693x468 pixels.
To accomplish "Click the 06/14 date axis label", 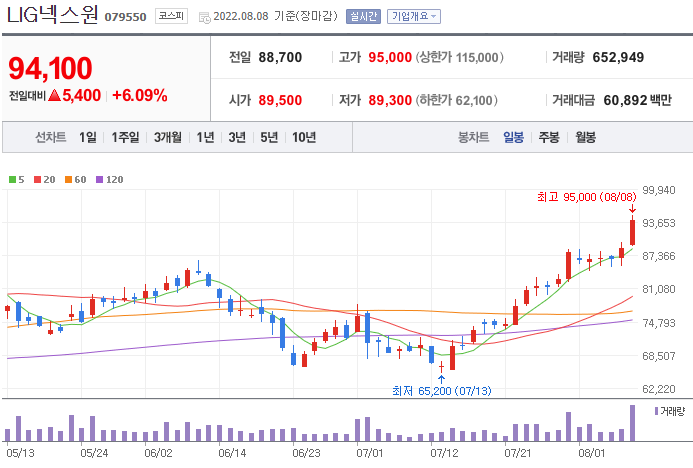I will coord(232,453).
